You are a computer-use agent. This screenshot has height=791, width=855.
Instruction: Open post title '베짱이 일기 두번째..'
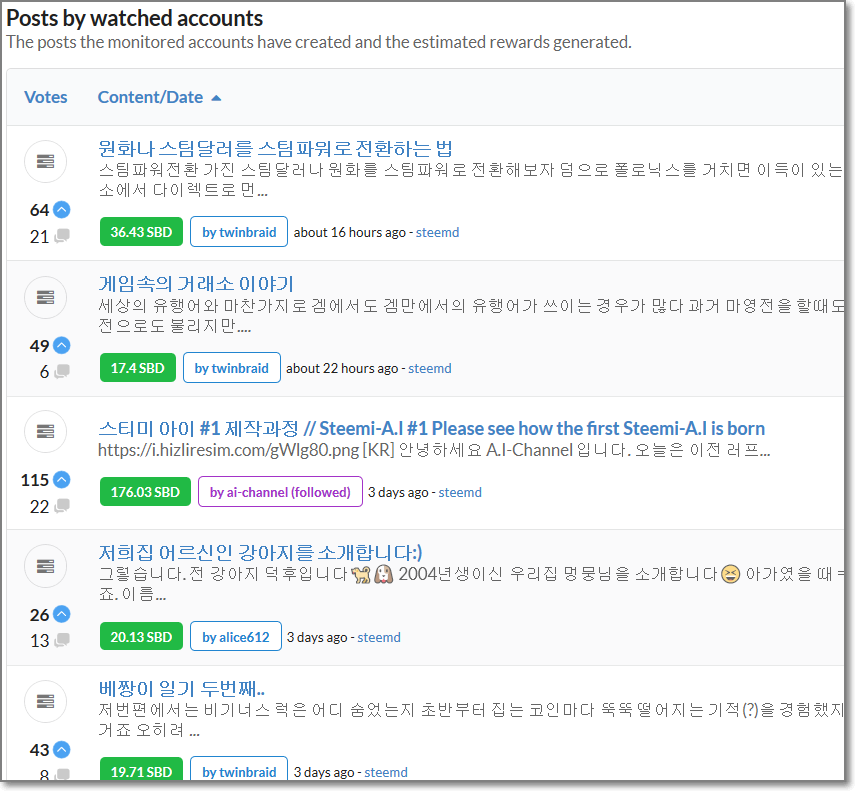182,689
